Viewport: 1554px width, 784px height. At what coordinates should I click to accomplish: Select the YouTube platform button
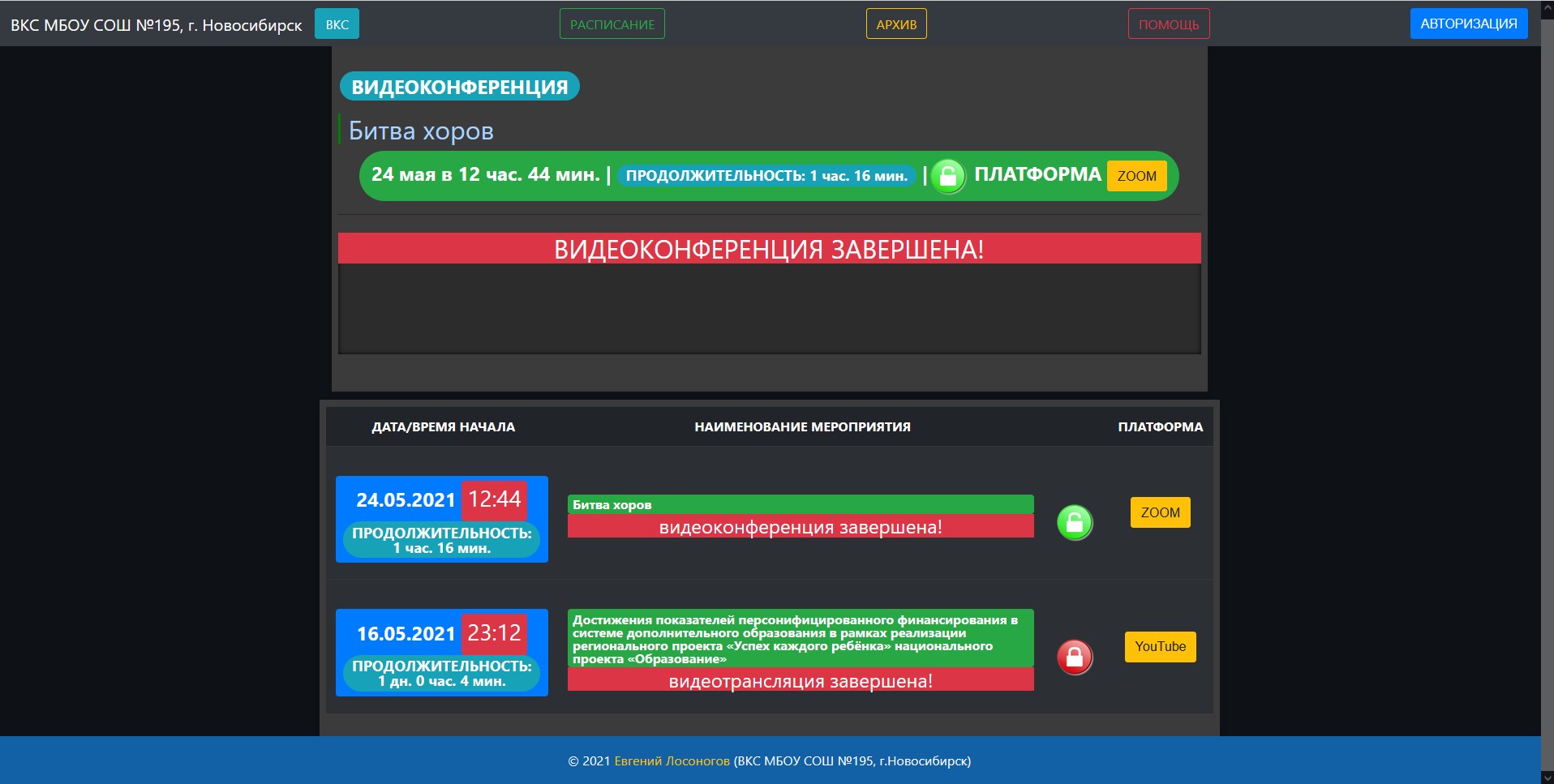click(1160, 646)
